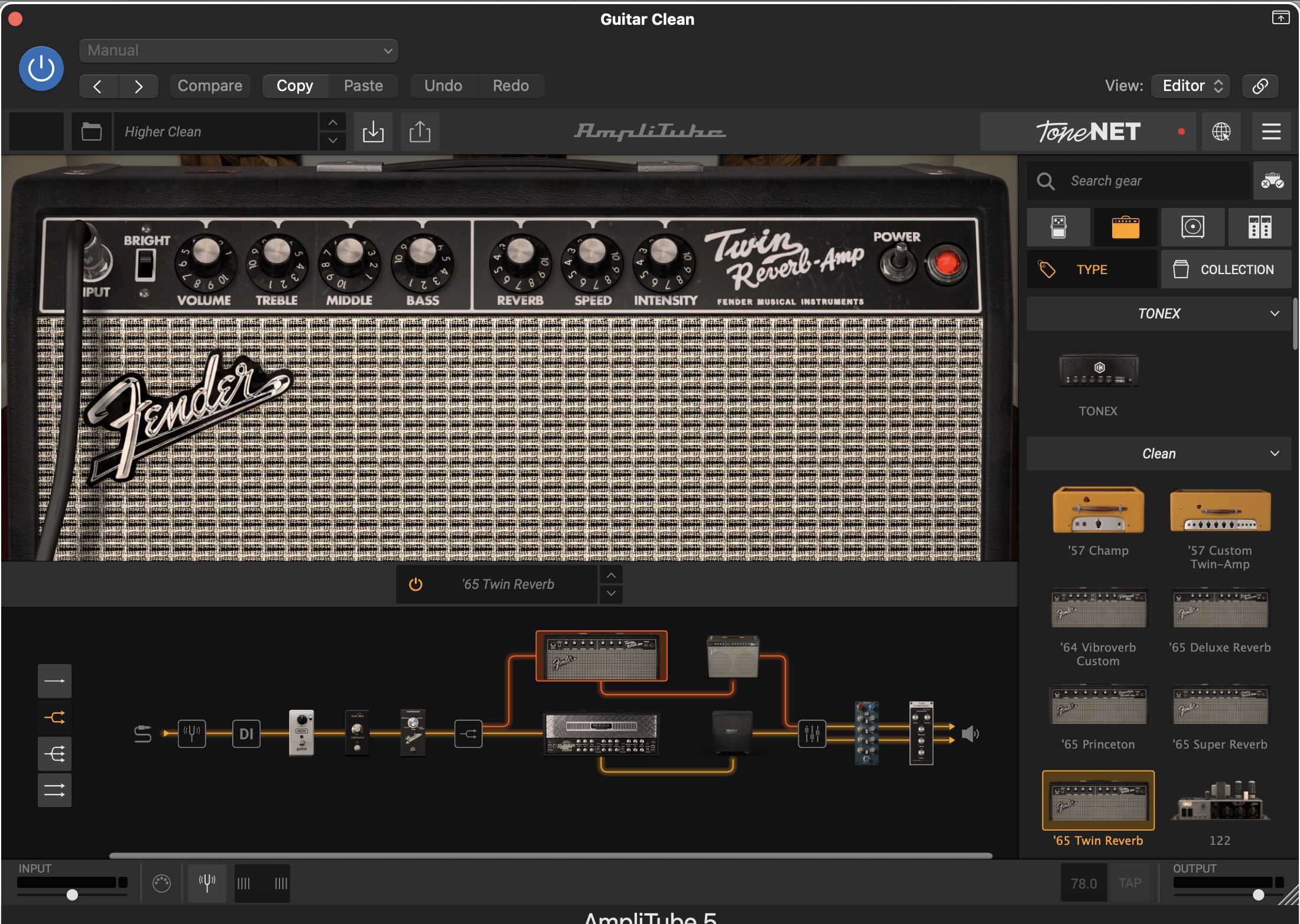Image resolution: width=1300 pixels, height=924 pixels.
Task: Choose the single serial chain routing
Action: click(54, 681)
